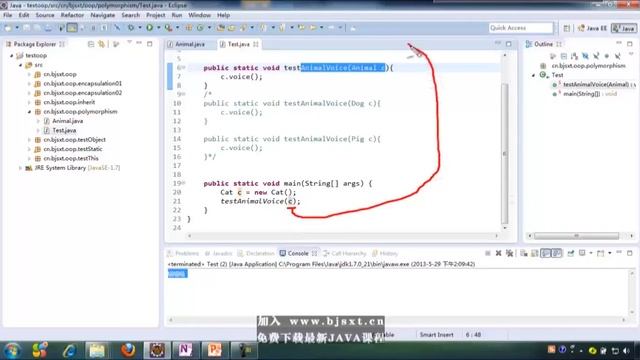Click the Print icon in main toolbar

[x=48, y=28]
